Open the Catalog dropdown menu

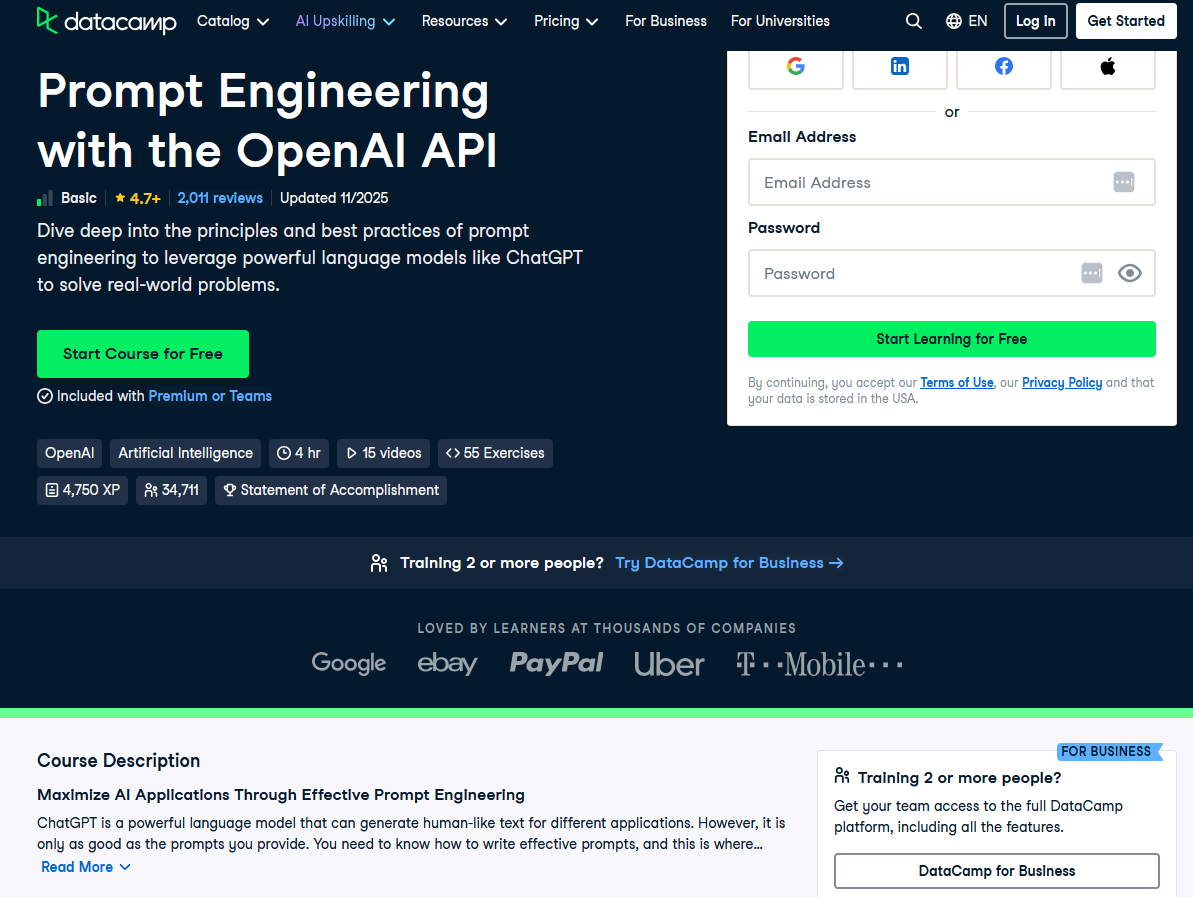tap(233, 21)
